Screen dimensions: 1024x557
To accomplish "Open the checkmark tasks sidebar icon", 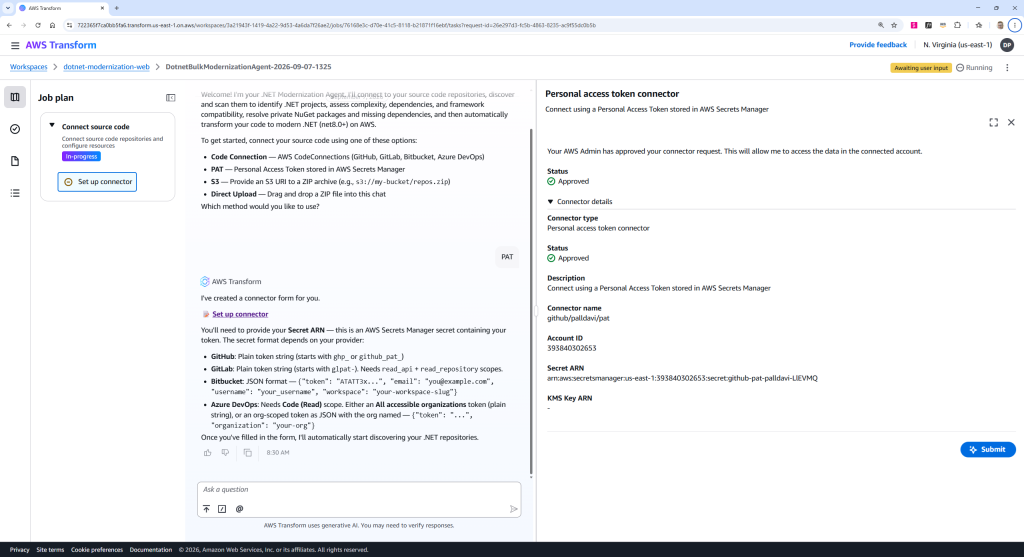I will [x=15, y=129].
